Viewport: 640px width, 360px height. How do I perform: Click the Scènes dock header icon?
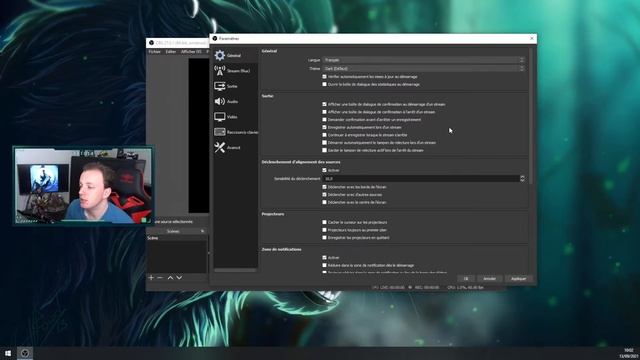(x=202, y=231)
